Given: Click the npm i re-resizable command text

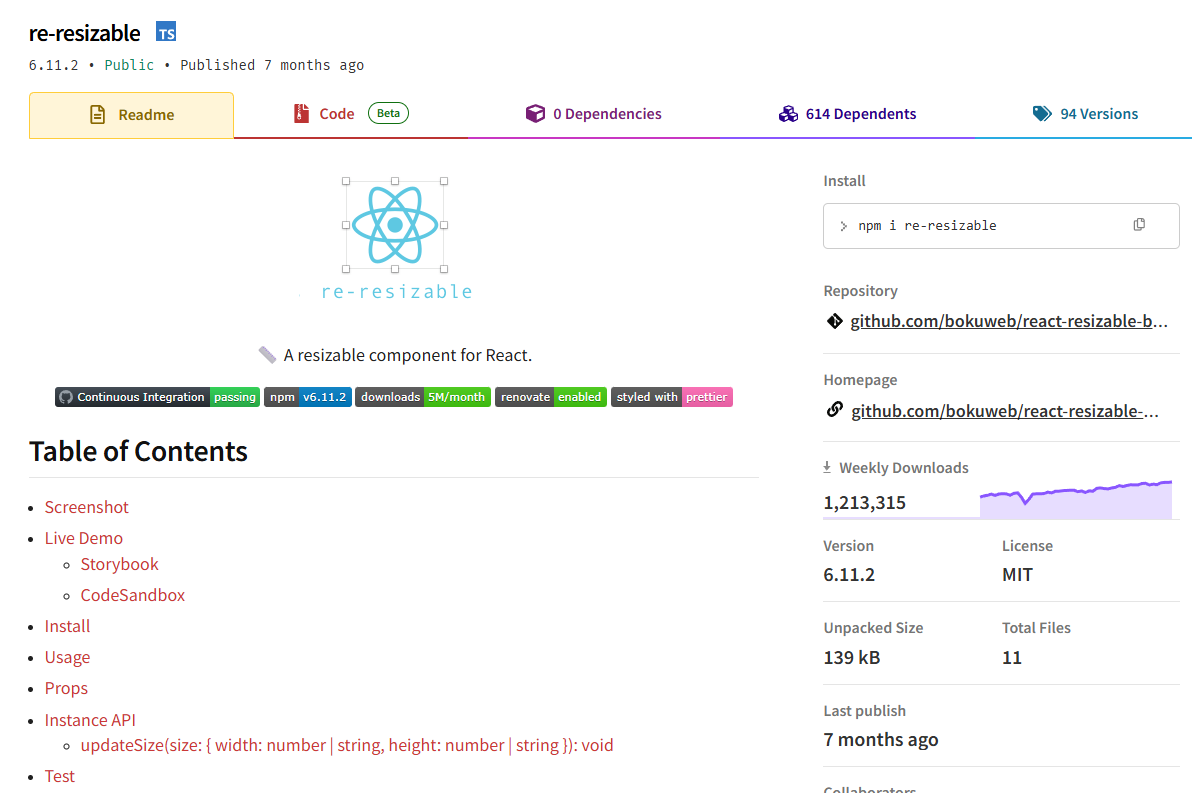Looking at the screenshot, I should 927,226.
